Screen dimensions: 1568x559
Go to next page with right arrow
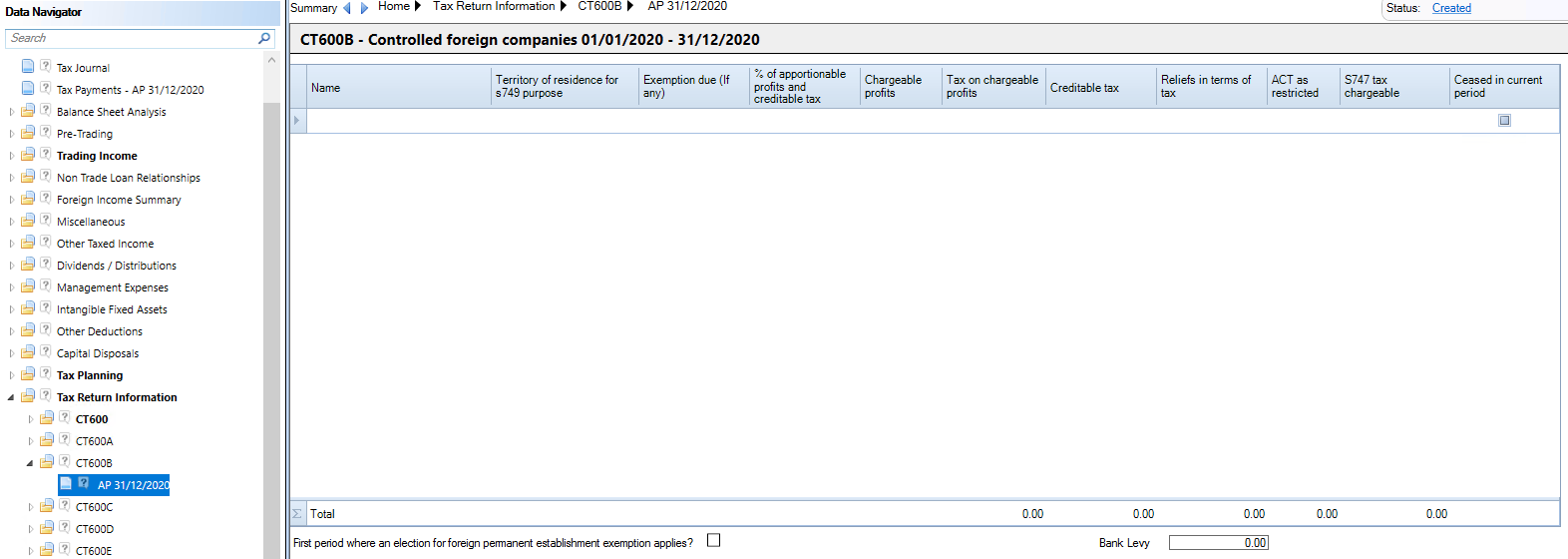pyautogui.click(x=364, y=8)
